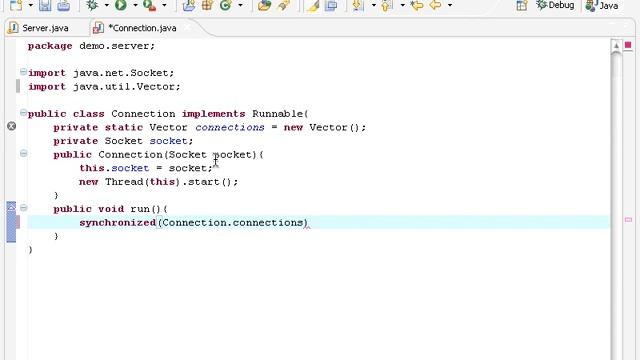Switch to the Java perspective
This screenshot has width=640, height=360.
click(602, 5)
